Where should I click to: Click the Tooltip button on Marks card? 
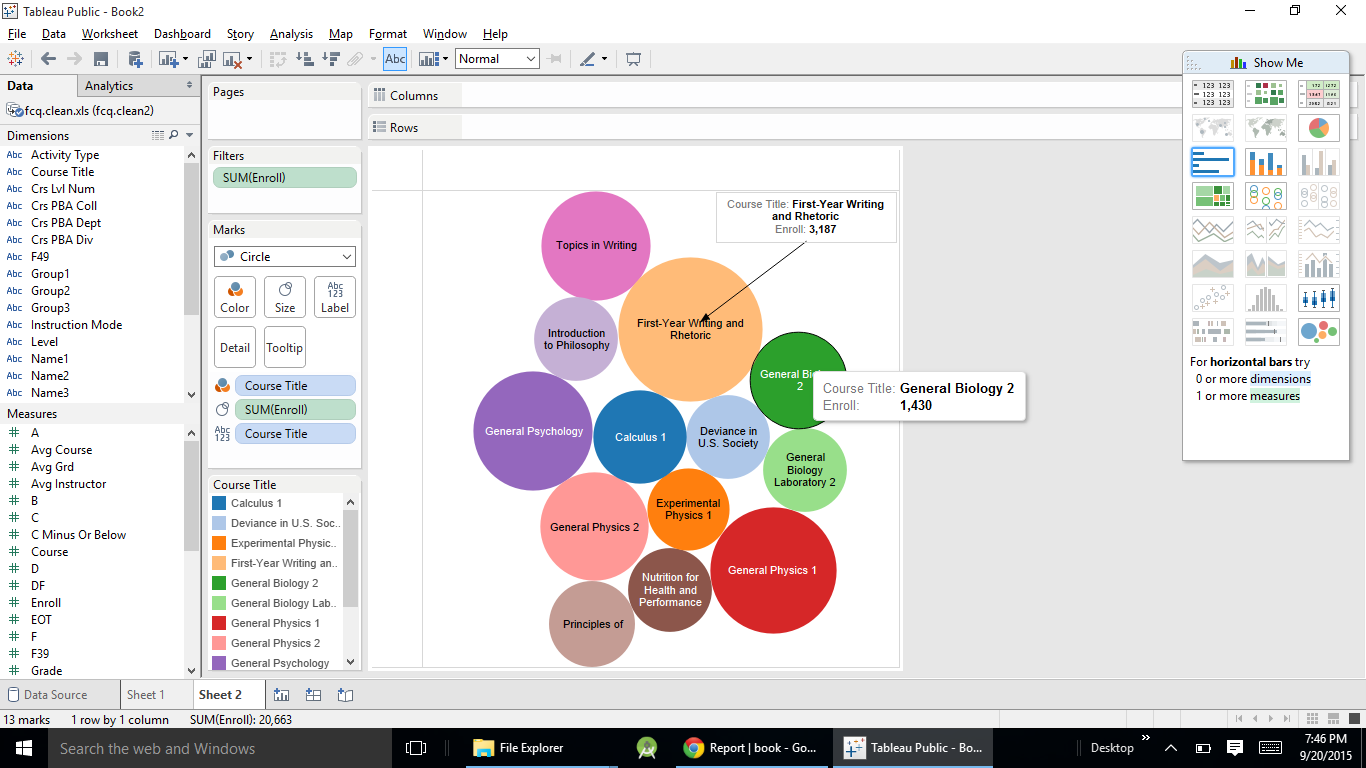click(x=285, y=347)
